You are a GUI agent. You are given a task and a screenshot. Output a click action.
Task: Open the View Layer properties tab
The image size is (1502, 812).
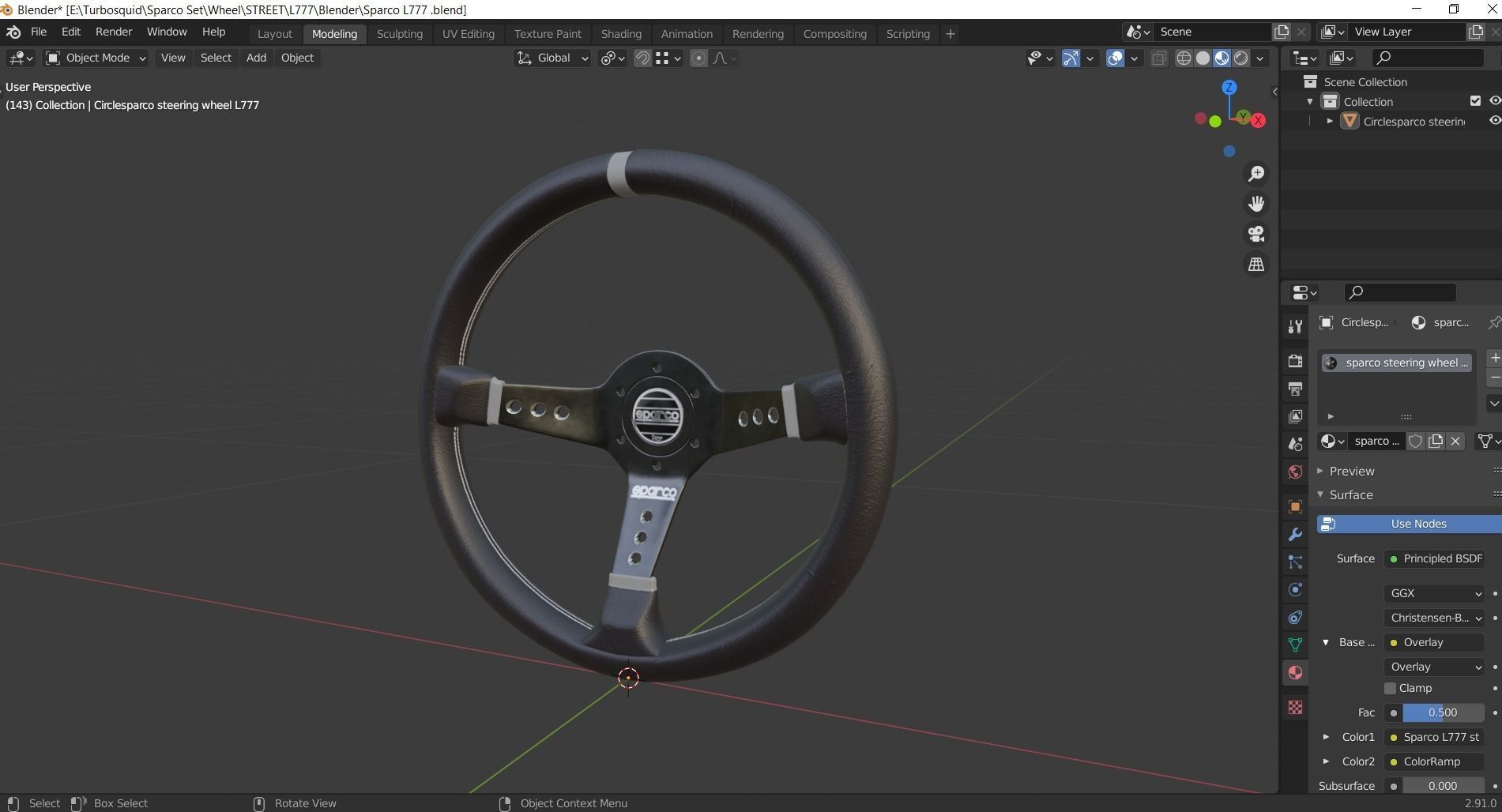coord(1295,416)
